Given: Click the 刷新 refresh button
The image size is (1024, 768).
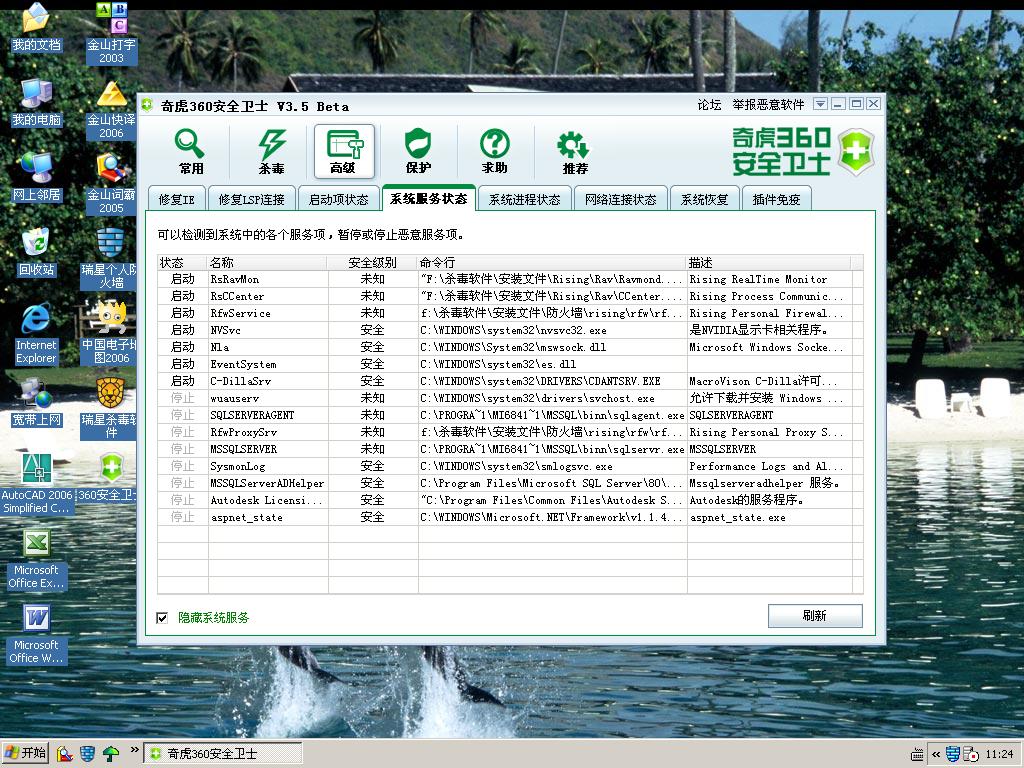Looking at the screenshot, I should [x=814, y=616].
